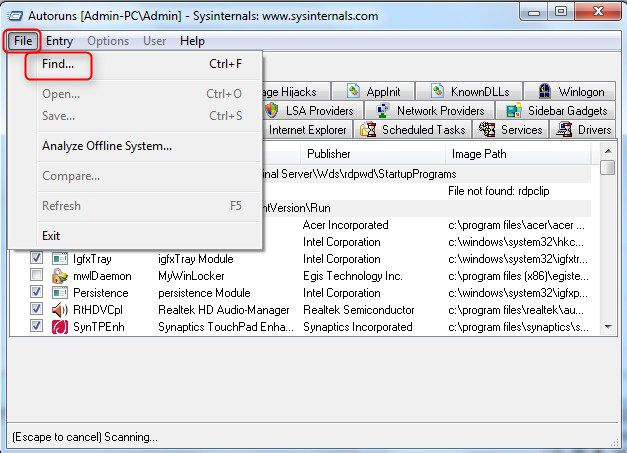Click the Autoruns title bar icon
The image size is (627, 453).
pyautogui.click(x=16, y=16)
